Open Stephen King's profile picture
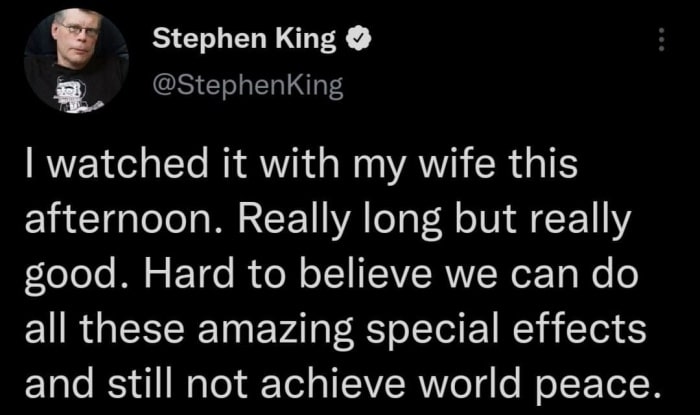Screen dimensions: 700x415 pos(75,60)
